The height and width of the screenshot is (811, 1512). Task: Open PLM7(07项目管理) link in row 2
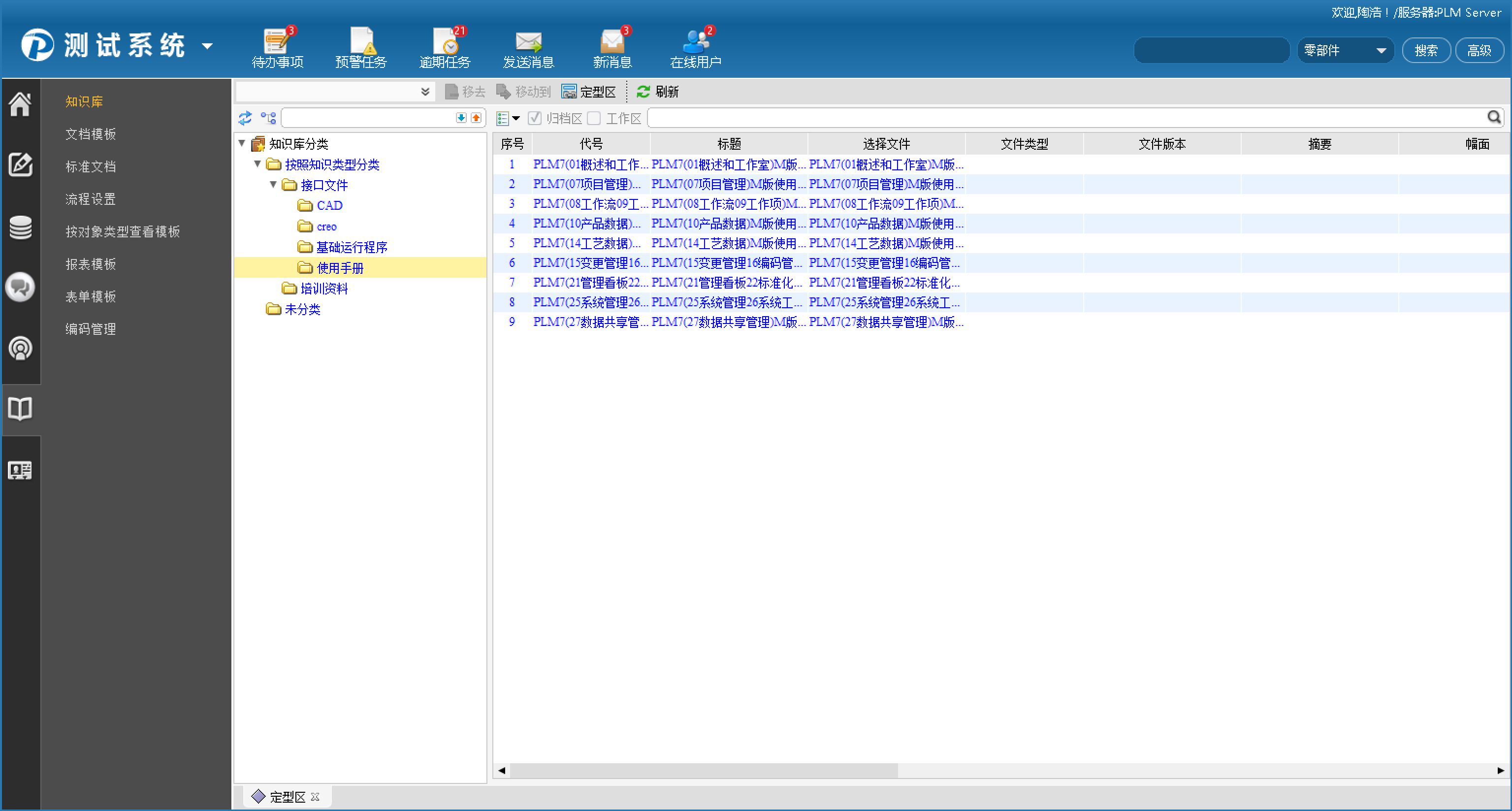click(x=586, y=184)
